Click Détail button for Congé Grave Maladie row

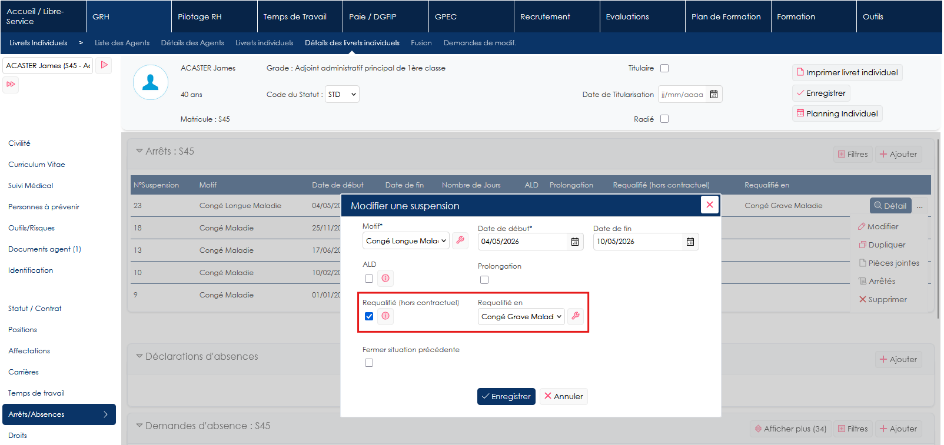tap(890, 206)
